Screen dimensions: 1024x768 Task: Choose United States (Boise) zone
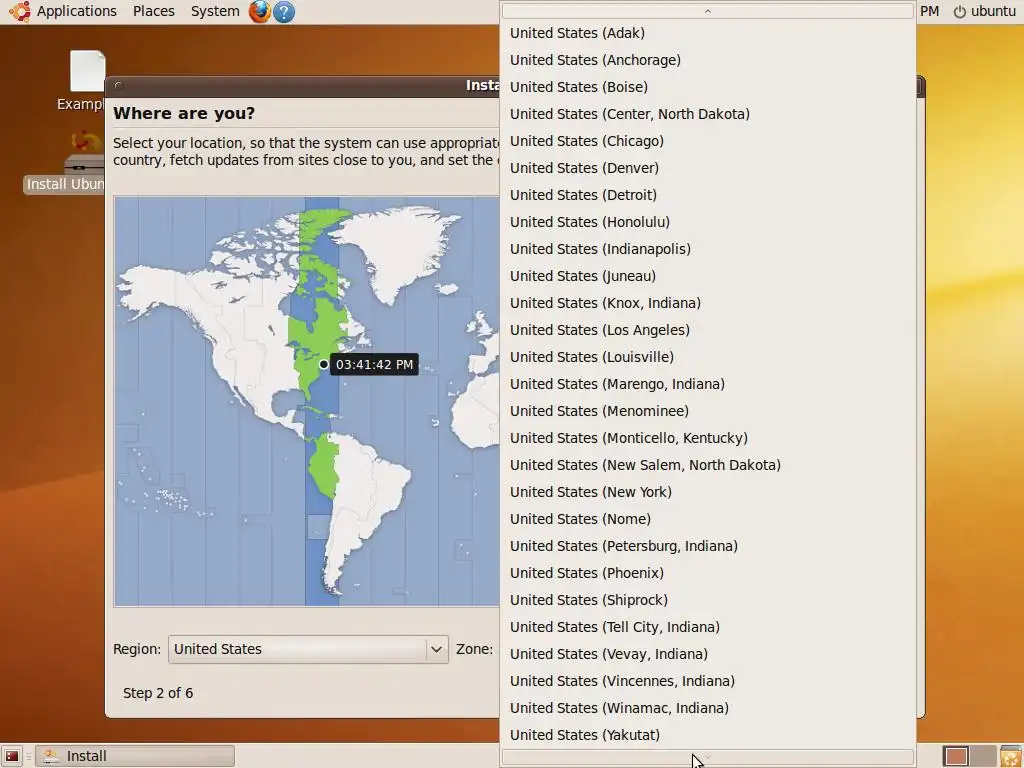(707, 87)
